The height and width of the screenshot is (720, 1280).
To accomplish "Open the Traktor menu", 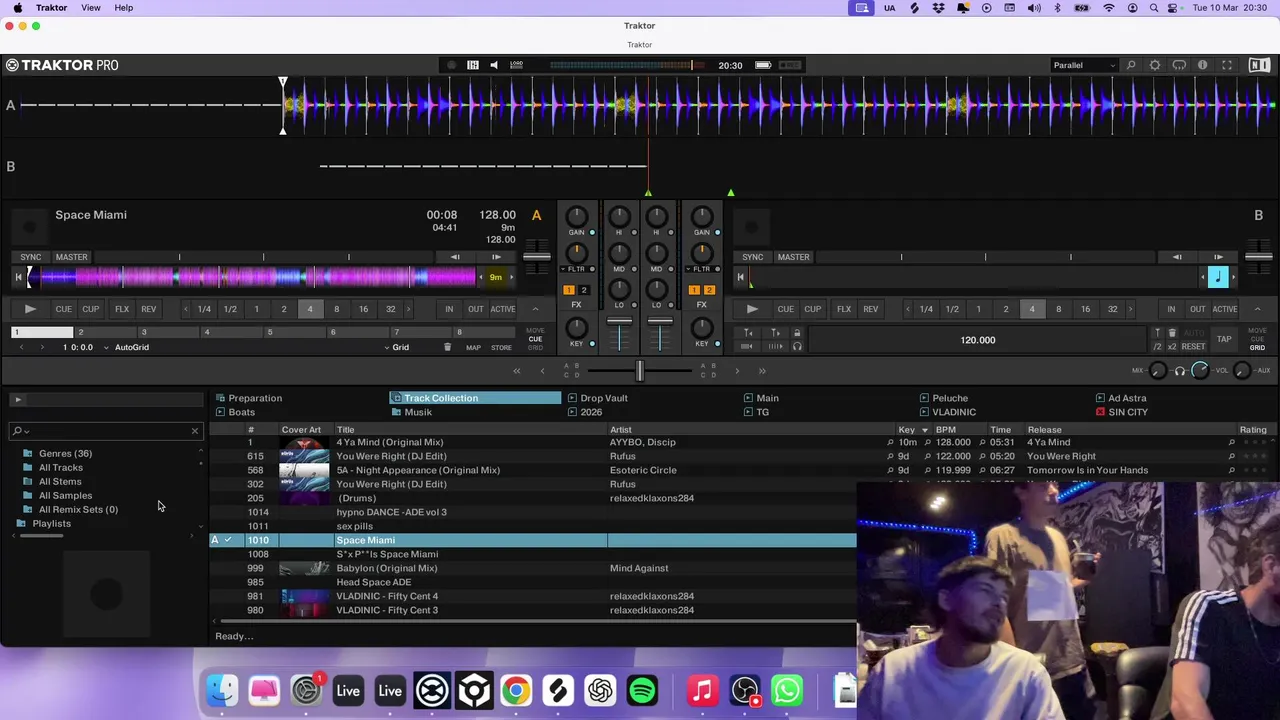I will click(x=51, y=8).
